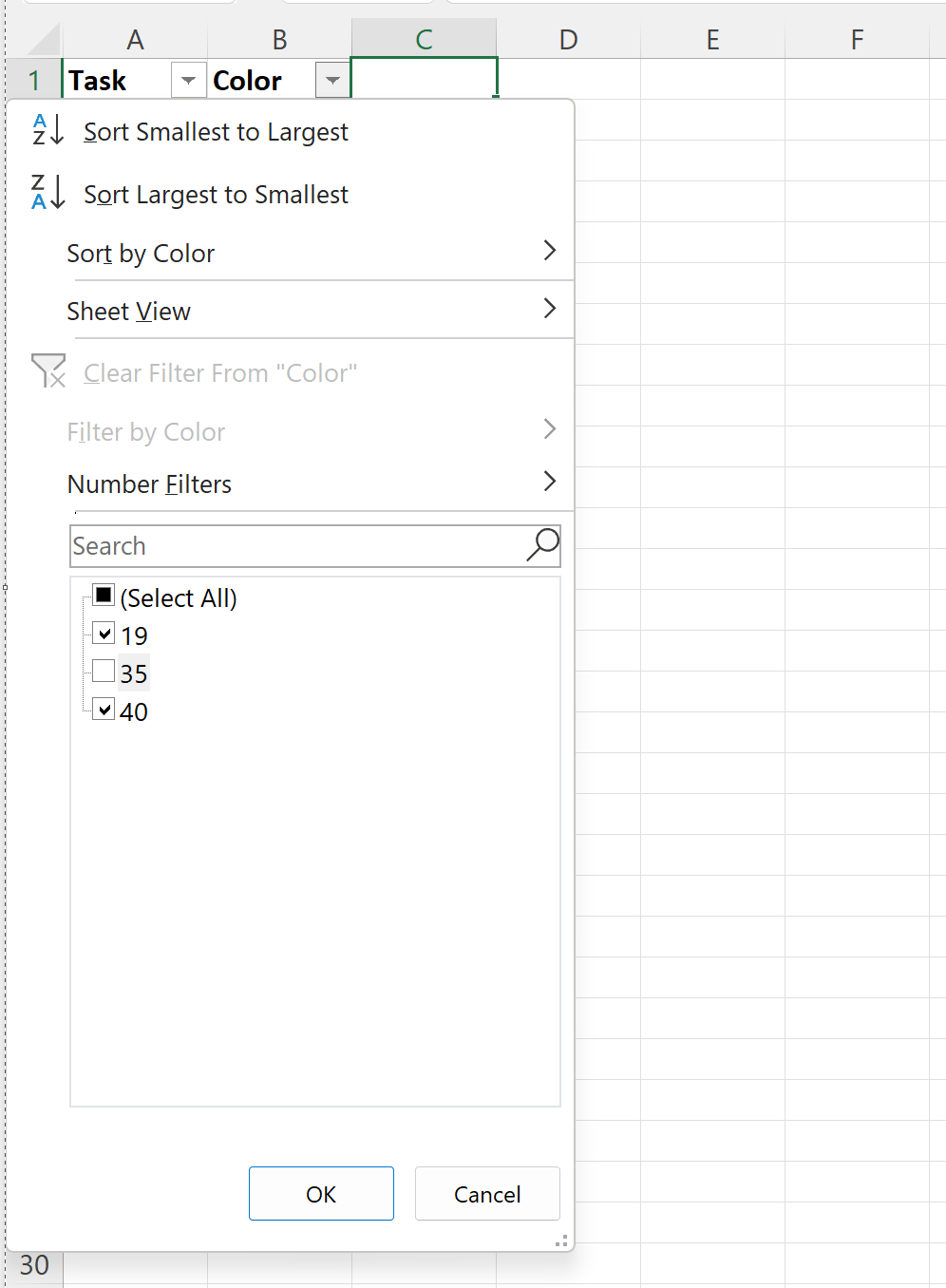946x1288 pixels.
Task: Click the Z-A descending sort icon
Action: point(47,194)
